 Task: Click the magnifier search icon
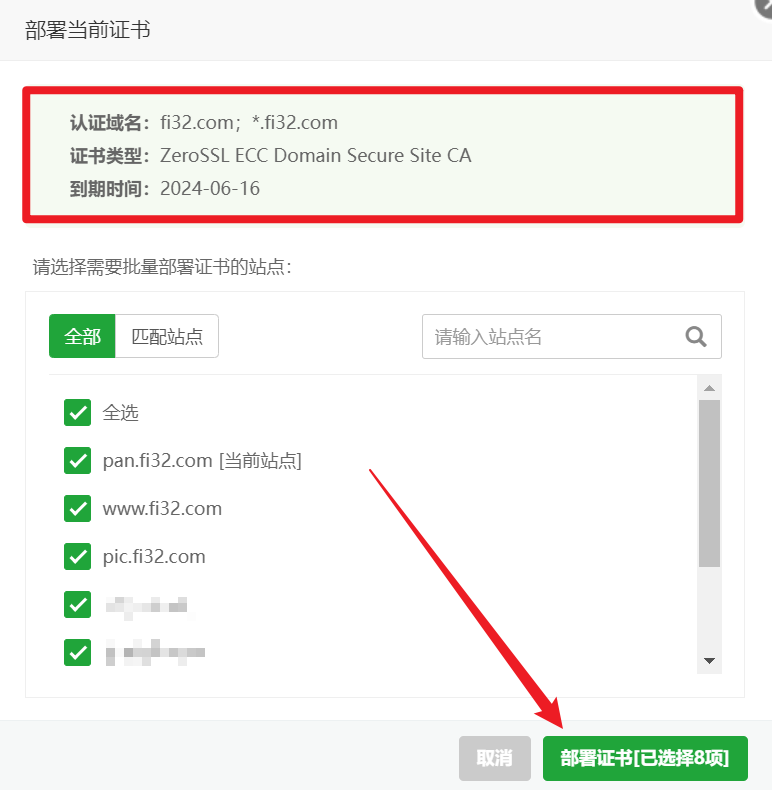click(696, 337)
